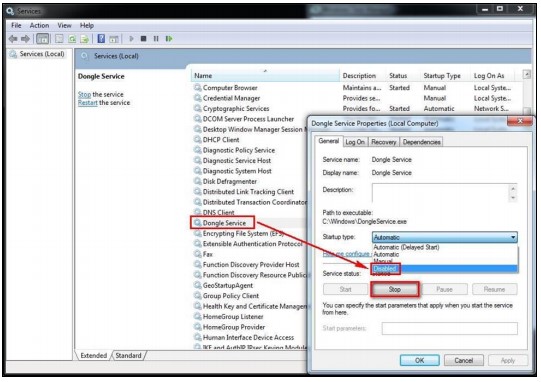Open the Startup type combo box
Screen dimensions: 541x382
[x=444, y=237]
